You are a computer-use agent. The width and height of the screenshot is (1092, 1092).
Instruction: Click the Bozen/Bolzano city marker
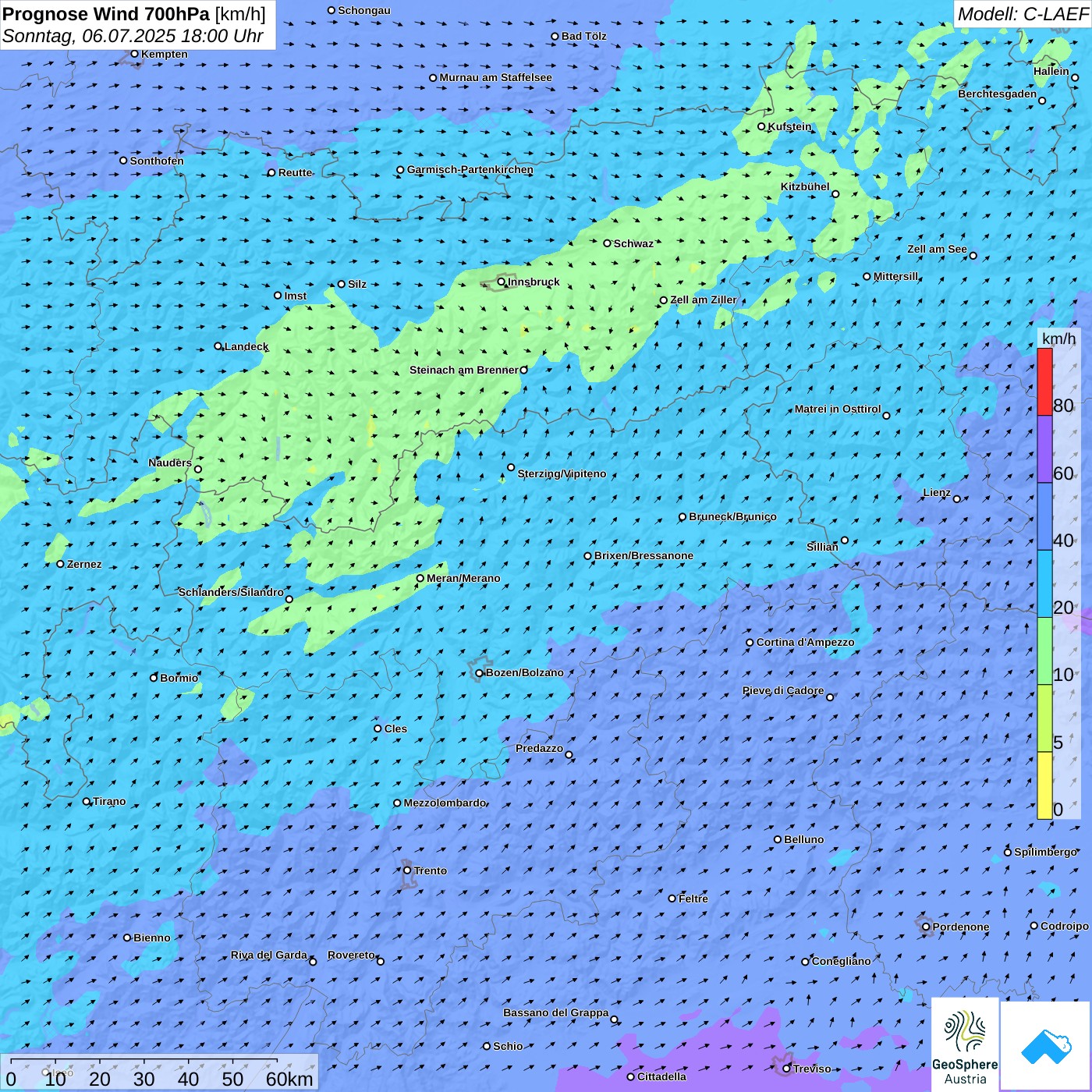click(480, 673)
